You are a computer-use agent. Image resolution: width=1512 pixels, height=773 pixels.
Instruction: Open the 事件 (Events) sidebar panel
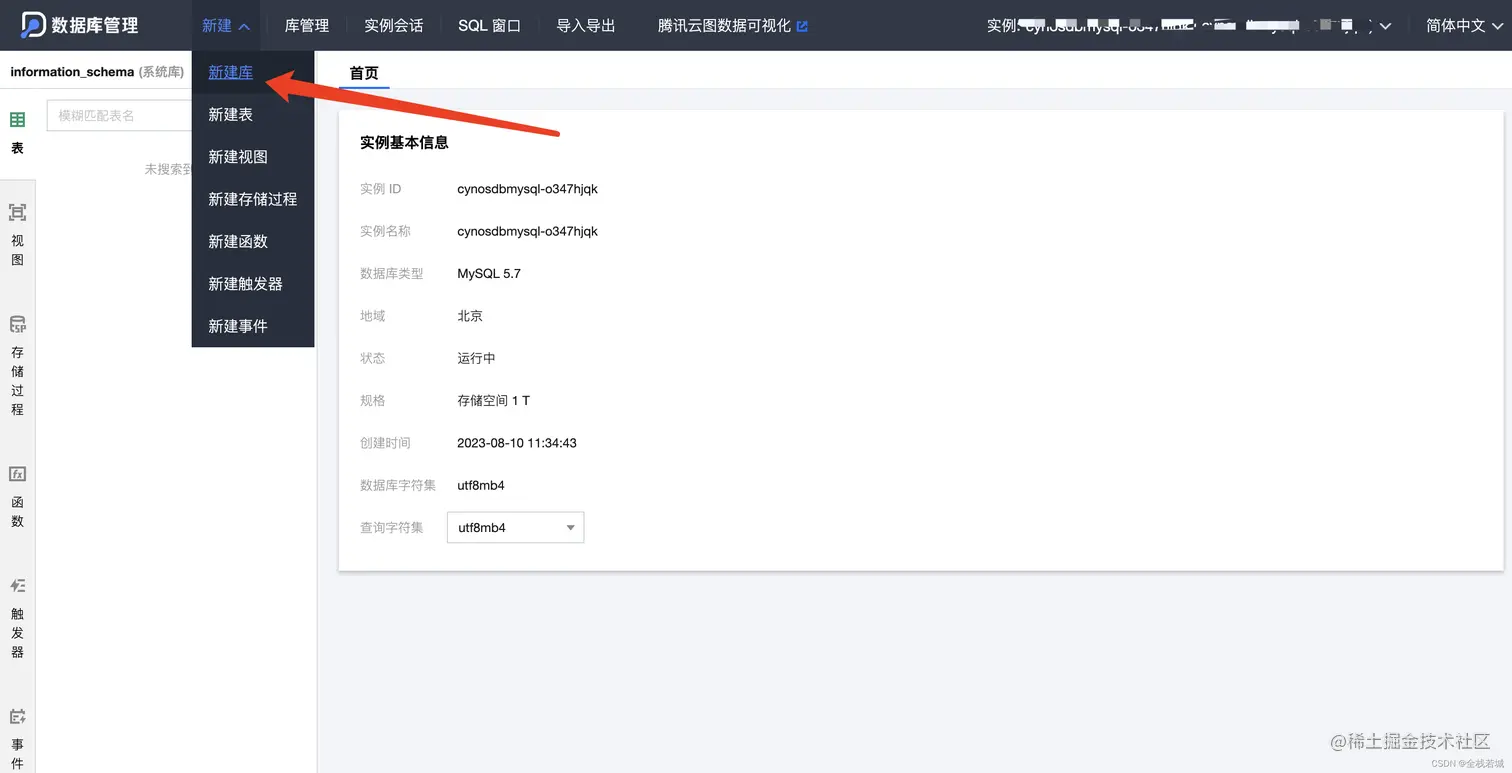(17, 735)
